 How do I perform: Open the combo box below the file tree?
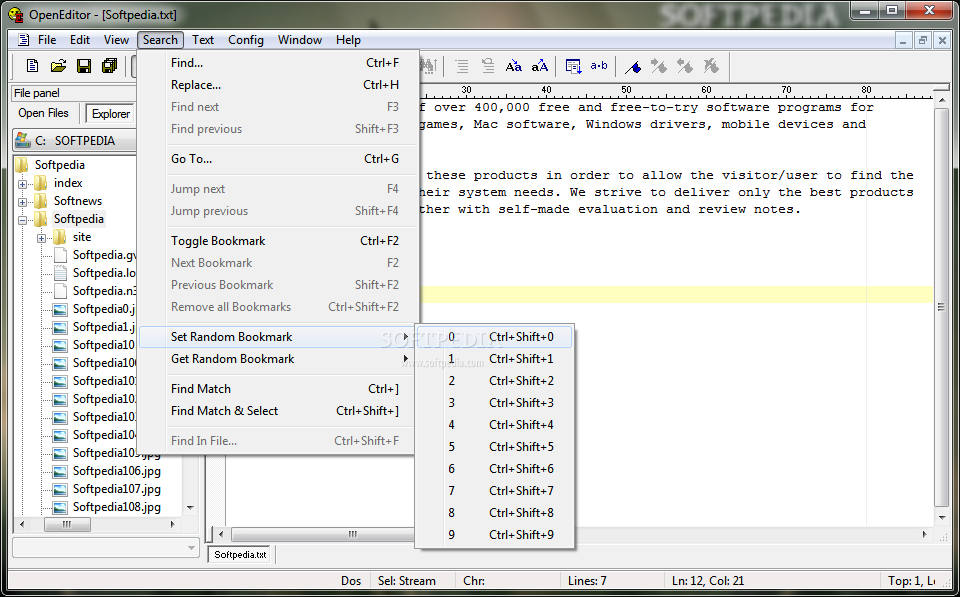(192, 547)
